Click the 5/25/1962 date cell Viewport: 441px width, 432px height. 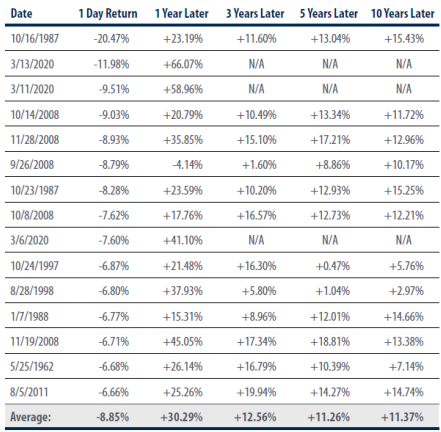[32, 367]
